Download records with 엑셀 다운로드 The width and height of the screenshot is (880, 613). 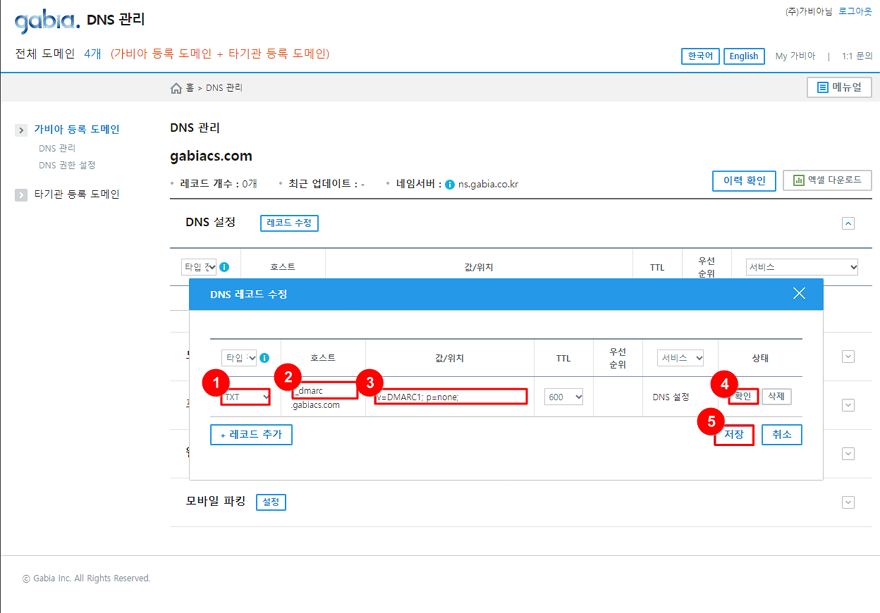(x=827, y=180)
